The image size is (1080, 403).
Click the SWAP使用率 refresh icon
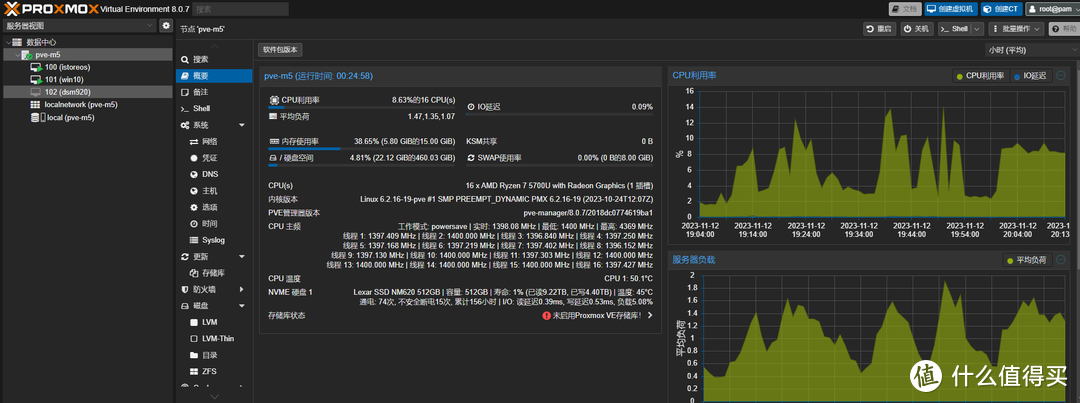point(471,158)
